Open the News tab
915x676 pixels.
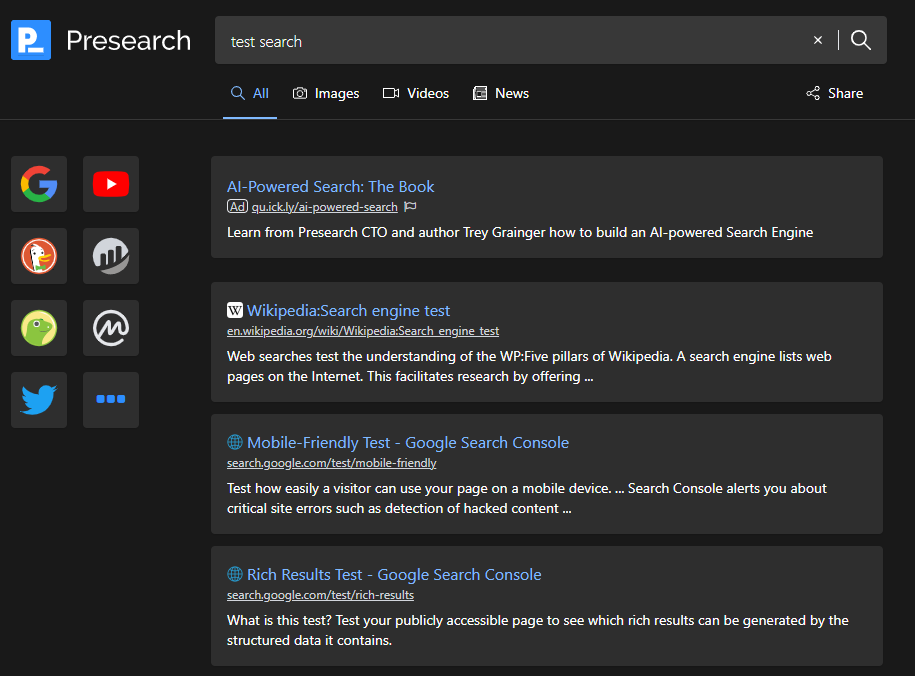[501, 93]
